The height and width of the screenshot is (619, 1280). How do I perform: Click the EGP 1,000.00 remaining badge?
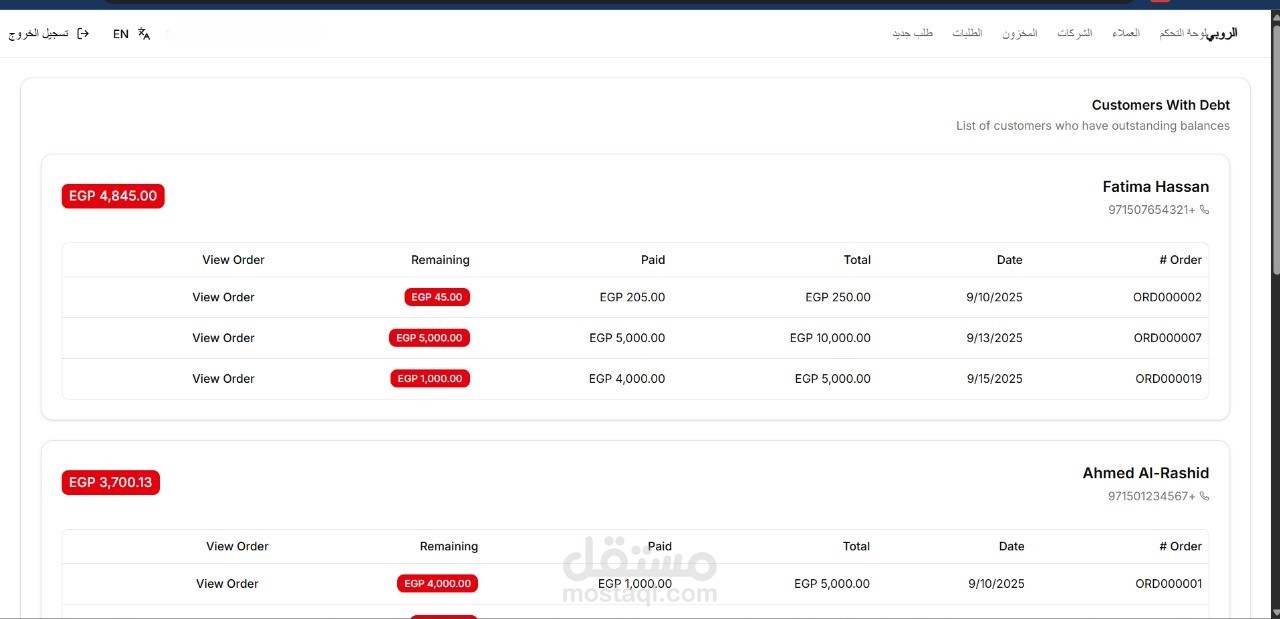pyautogui.click(x=430, y=379)
